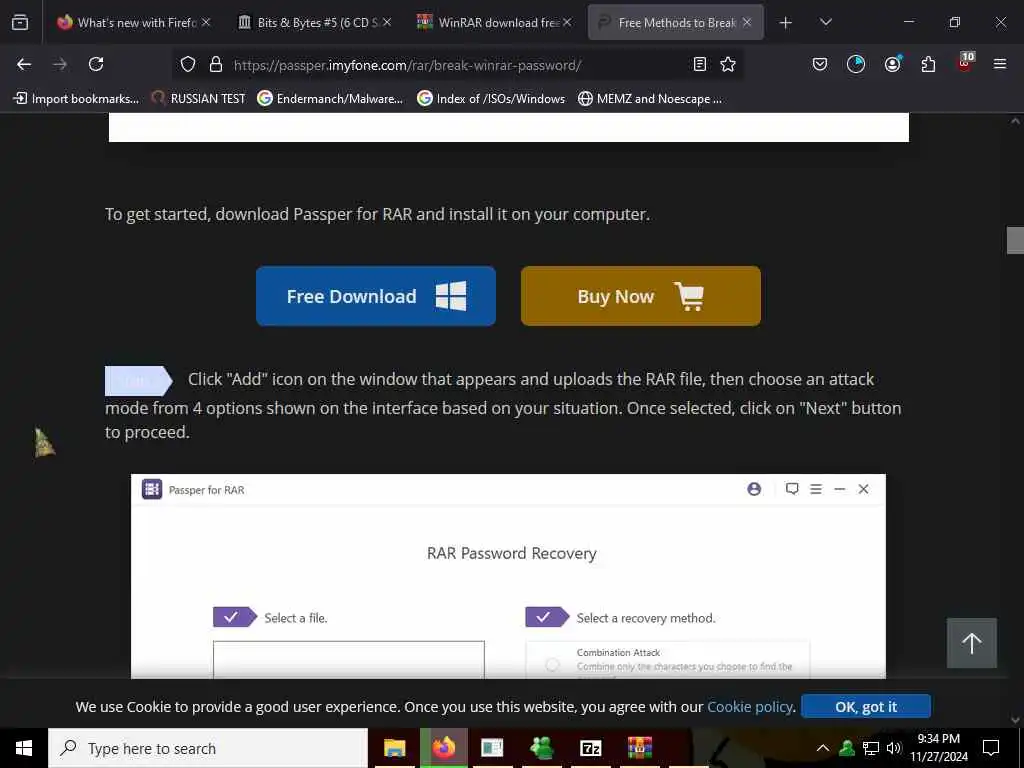Open notification center icon
1024x768 pixels.
[991, 748]
